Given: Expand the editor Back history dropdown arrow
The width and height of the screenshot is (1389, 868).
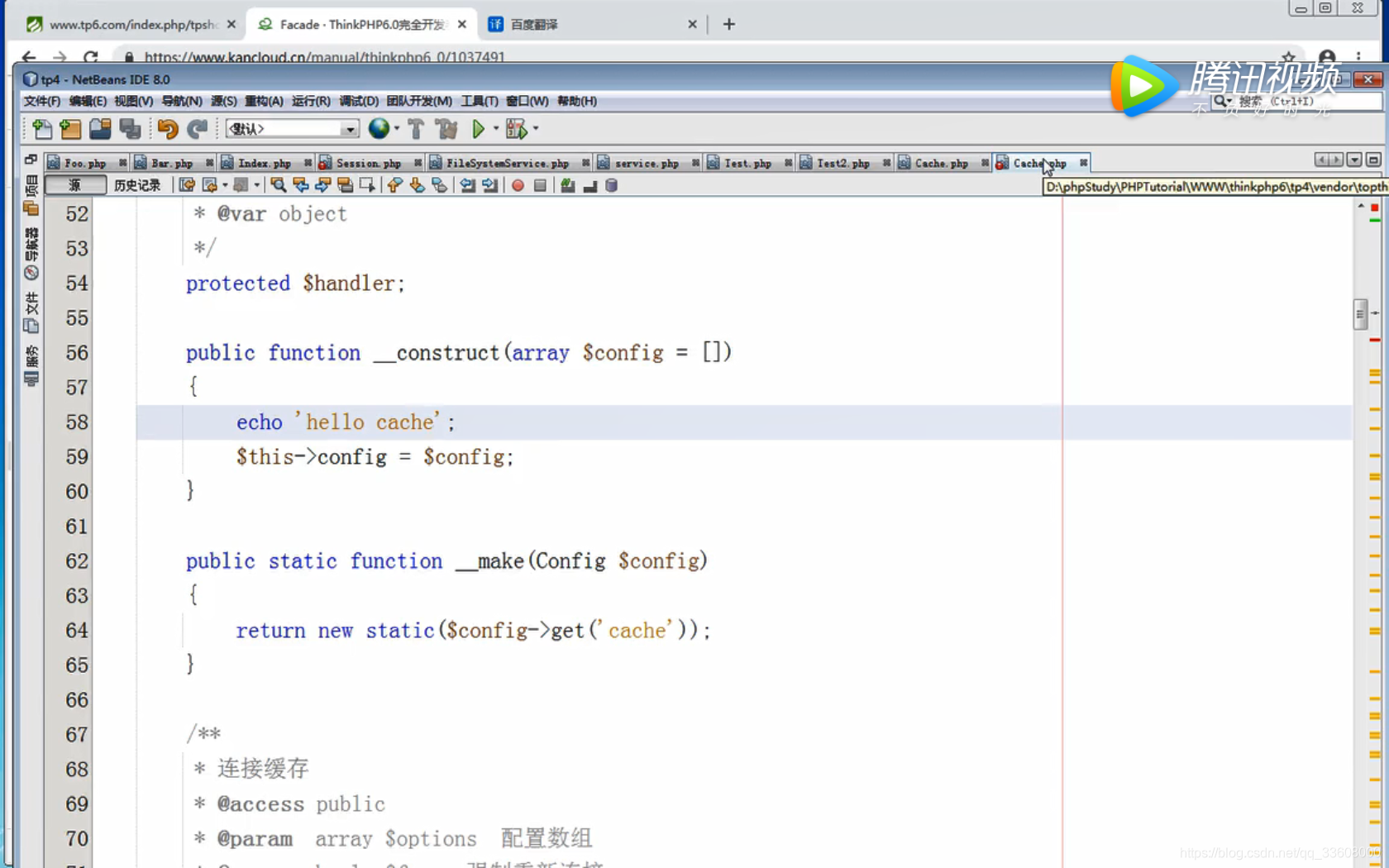Looking at the screenshot, I should (225, 185).
